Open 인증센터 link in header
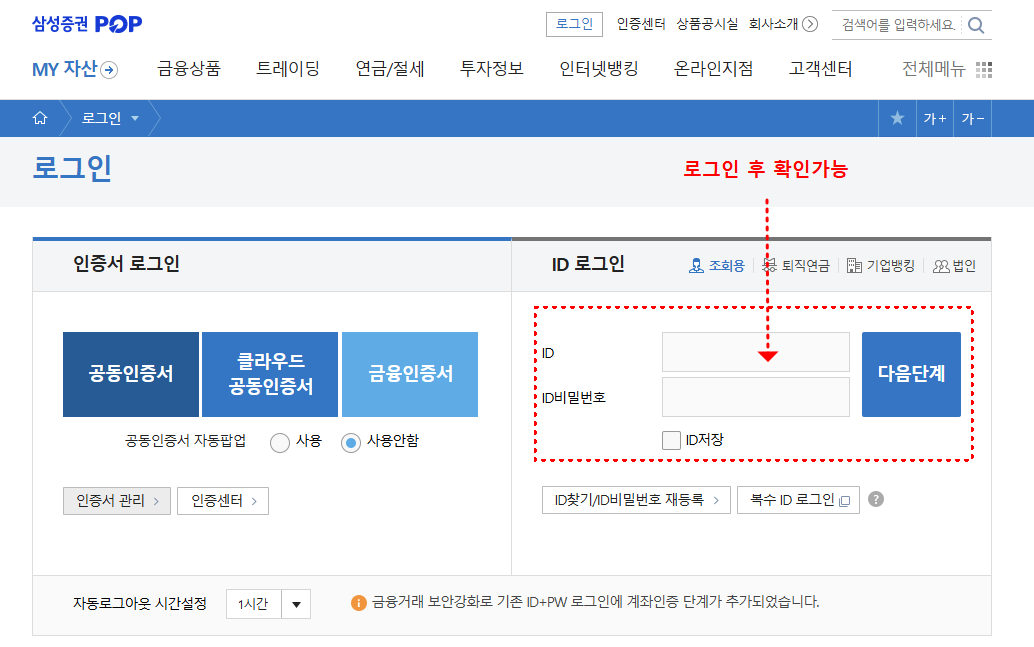Image resolution: width=1034 pixels, height=647 pixels. click(641, 24)
